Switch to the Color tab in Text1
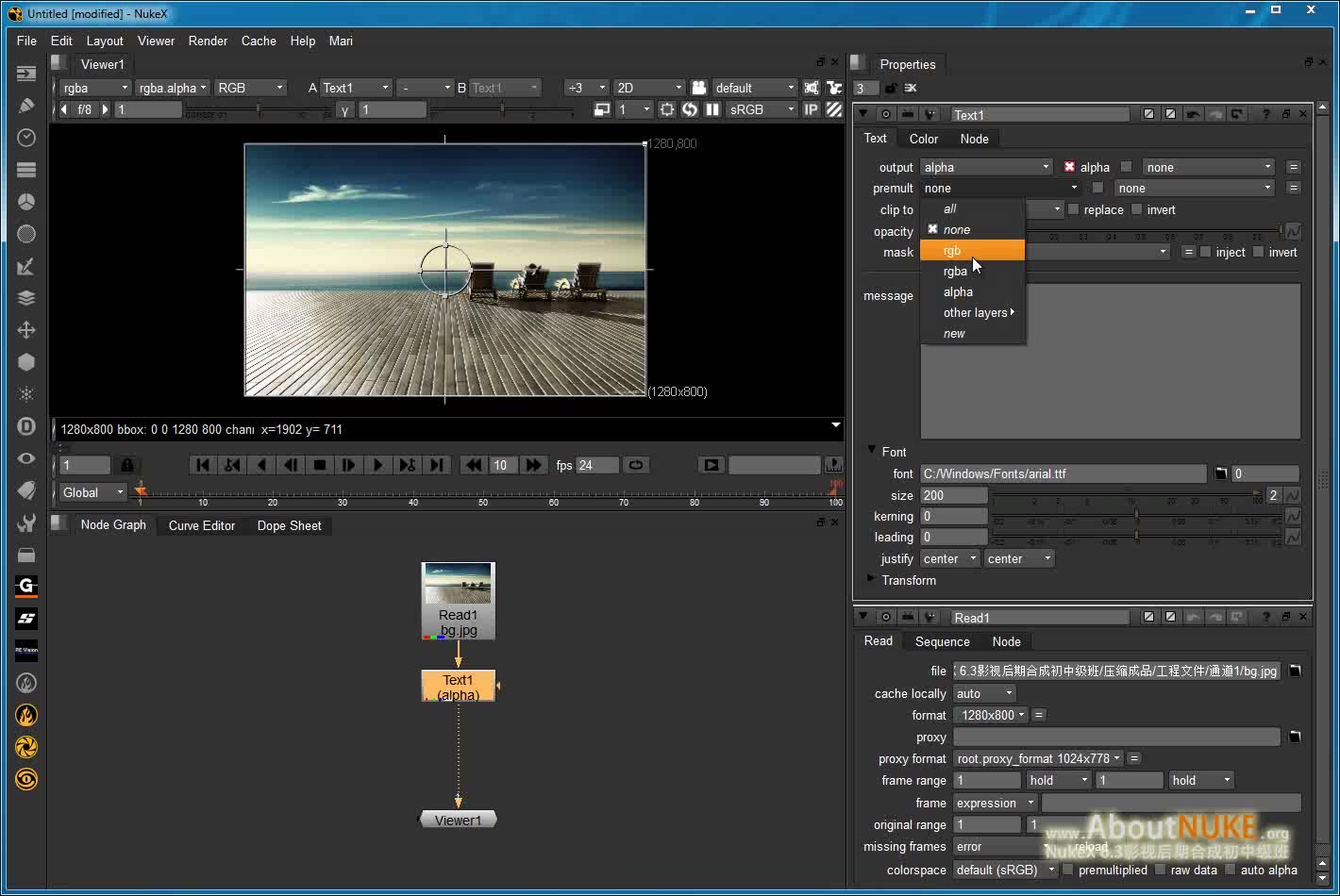 924,139
